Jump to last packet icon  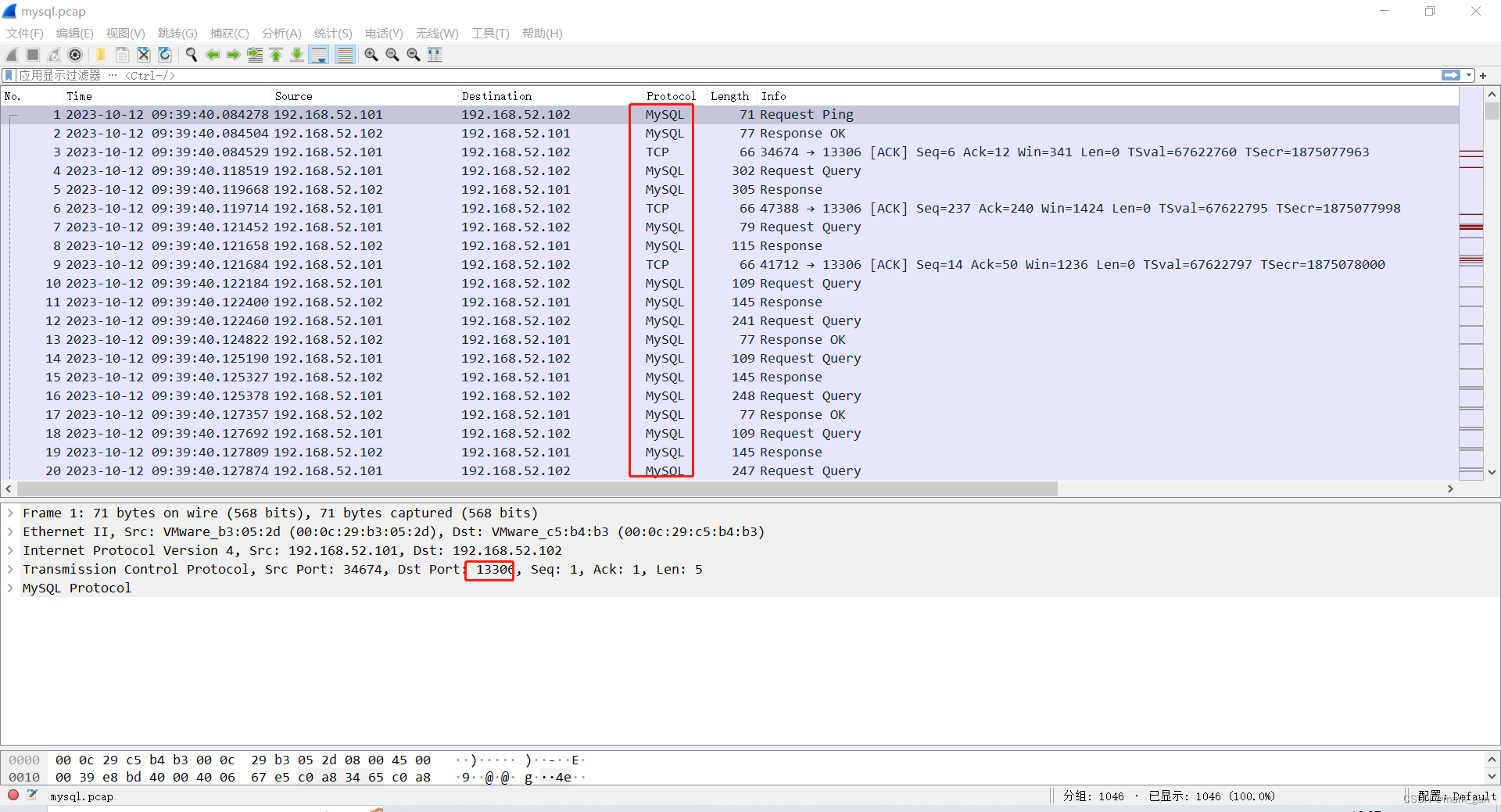(296, 55)
